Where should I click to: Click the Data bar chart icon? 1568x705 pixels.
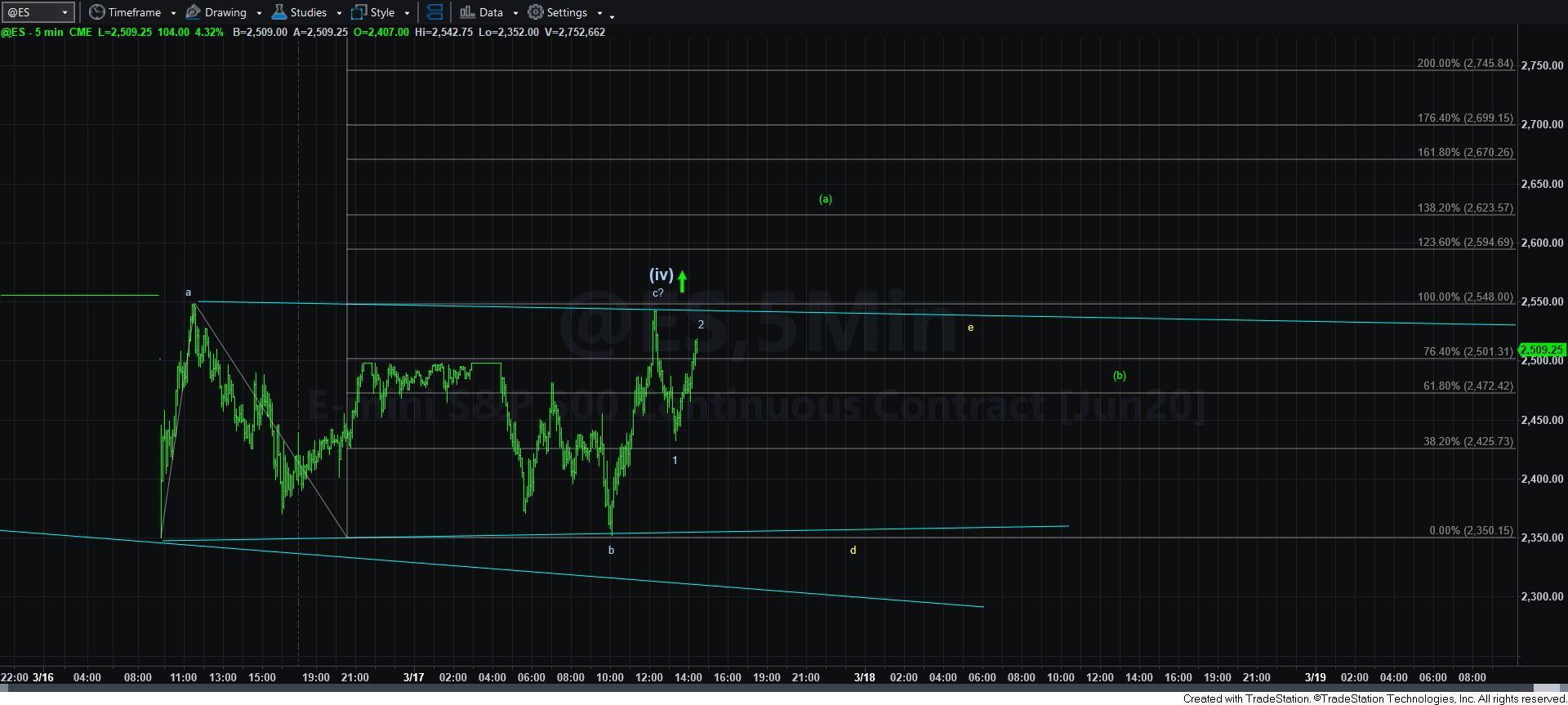pos(467,12)
